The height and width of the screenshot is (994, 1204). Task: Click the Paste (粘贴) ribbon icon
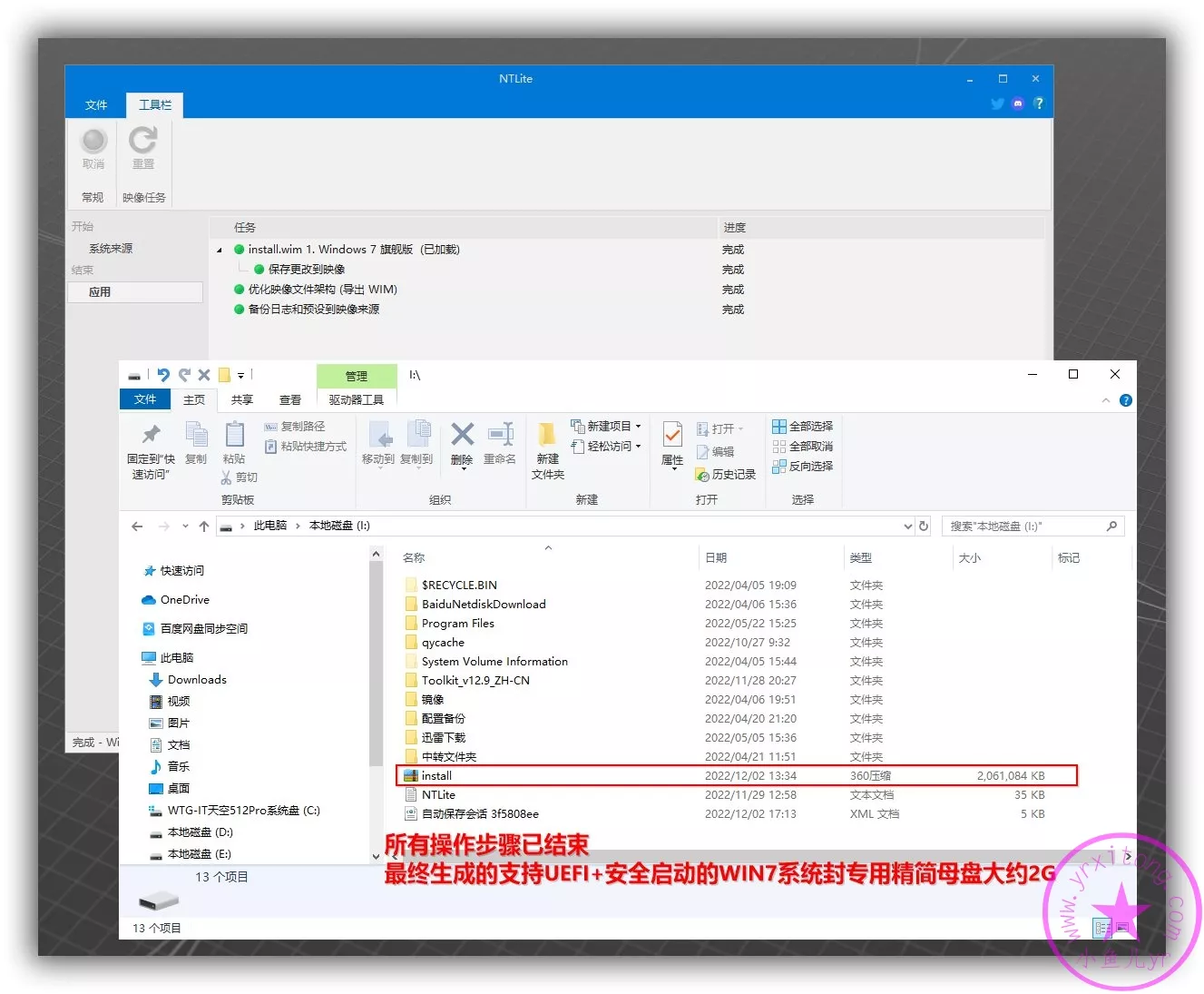coord(234,434)
